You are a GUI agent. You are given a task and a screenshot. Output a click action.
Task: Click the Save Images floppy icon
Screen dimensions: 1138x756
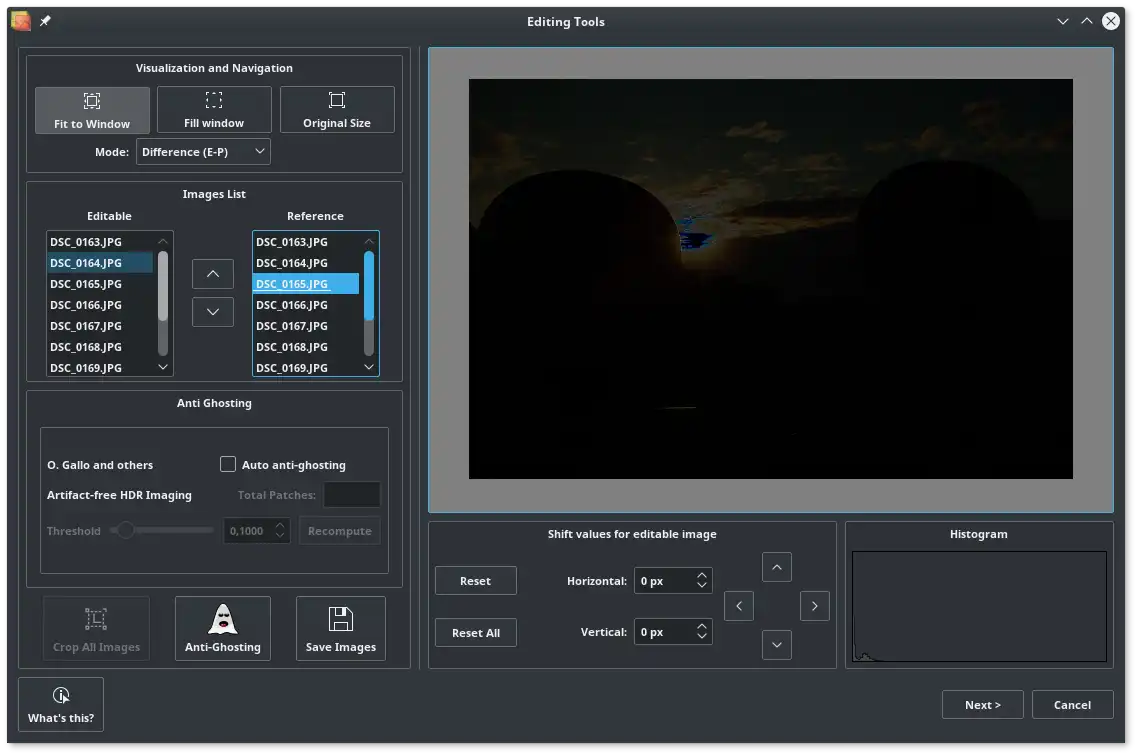341,620
